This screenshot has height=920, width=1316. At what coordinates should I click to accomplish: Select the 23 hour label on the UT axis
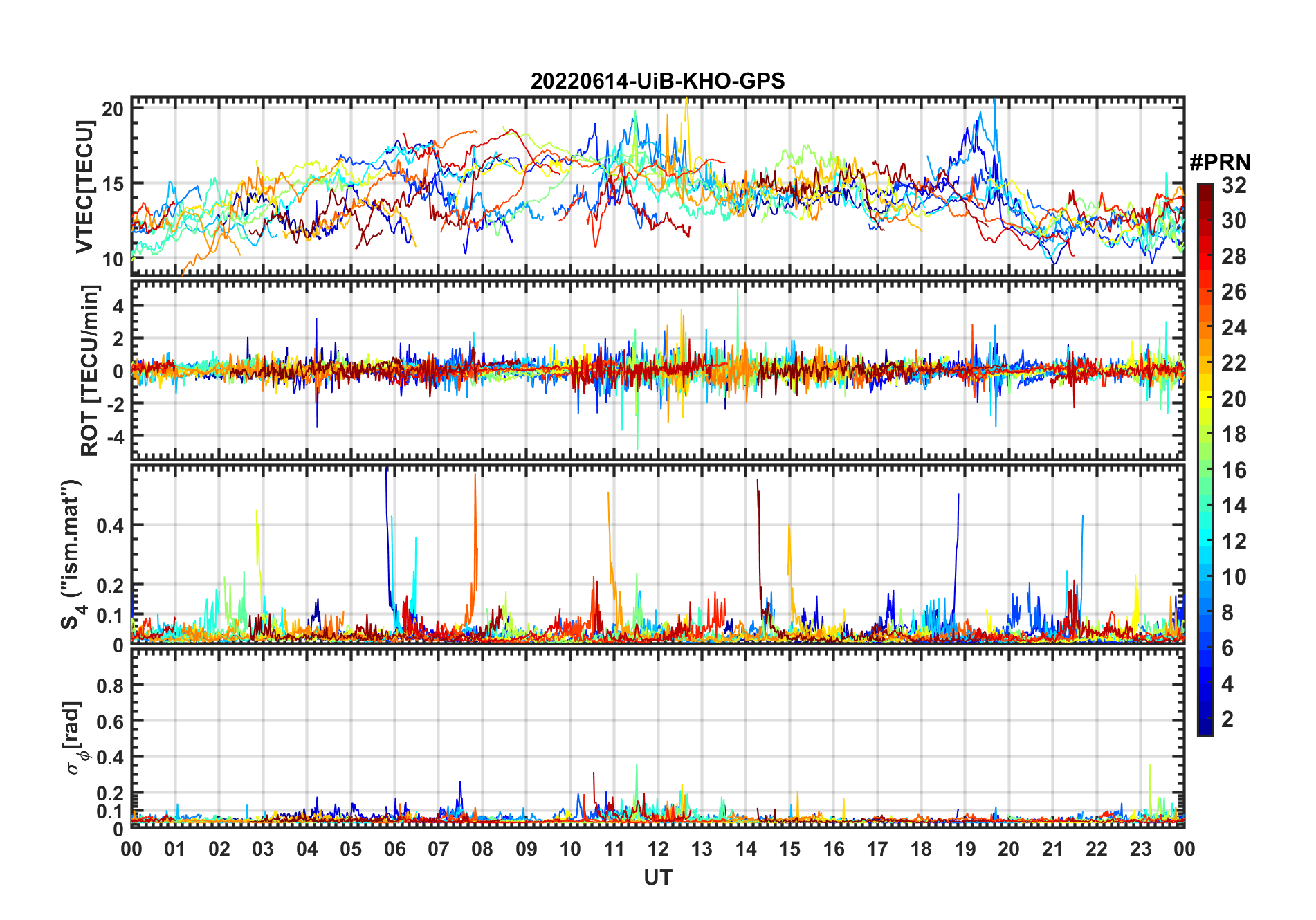click(1140, 849)
